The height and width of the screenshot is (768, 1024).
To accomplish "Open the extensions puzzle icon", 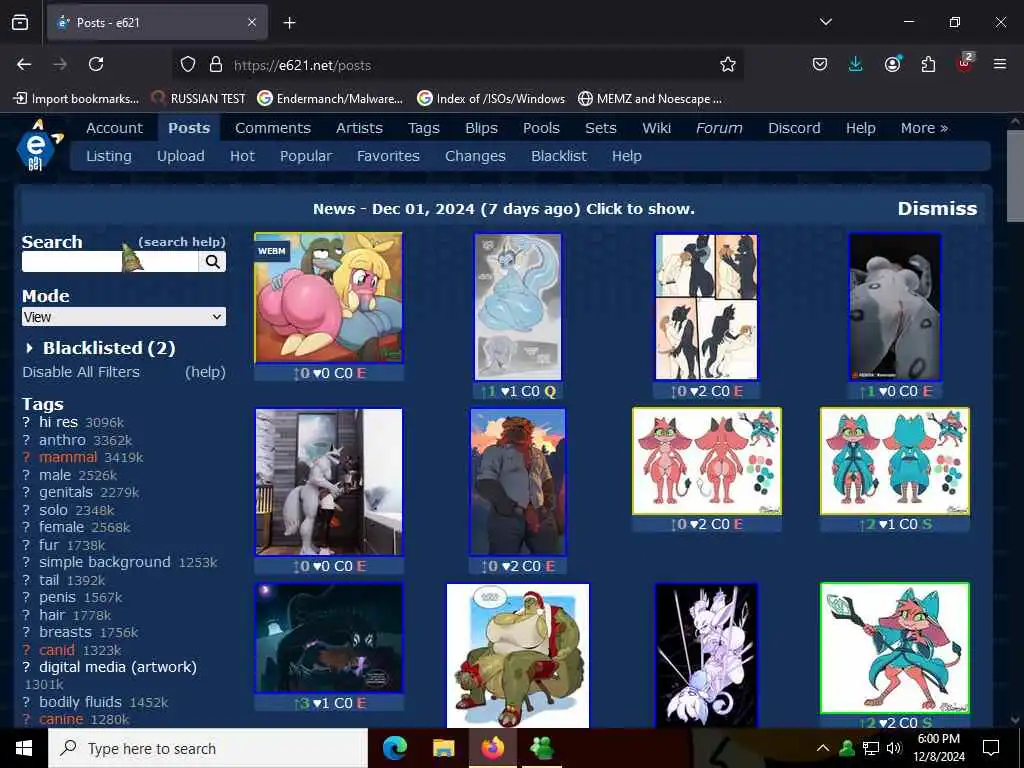I will point(928,64).
